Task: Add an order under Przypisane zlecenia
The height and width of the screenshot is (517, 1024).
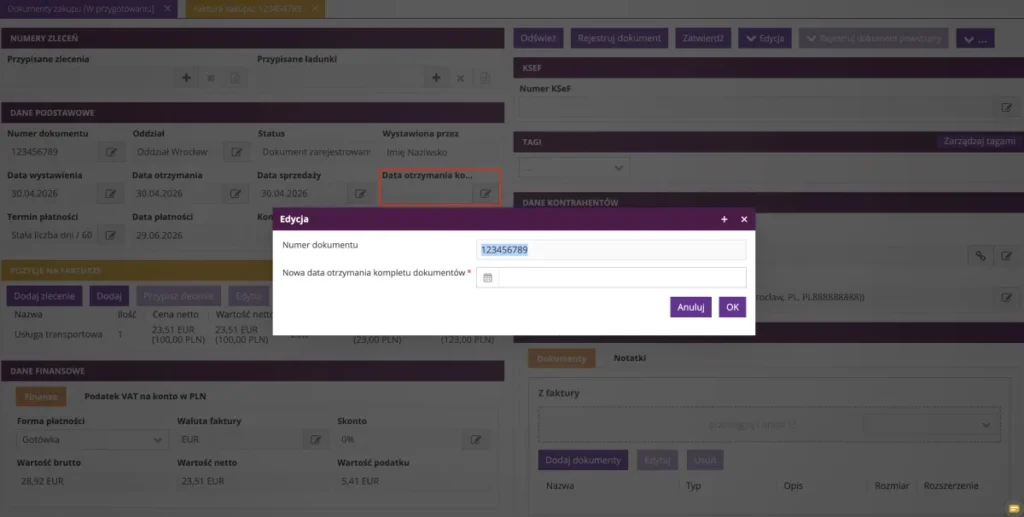Action: (x=186, y=78)
